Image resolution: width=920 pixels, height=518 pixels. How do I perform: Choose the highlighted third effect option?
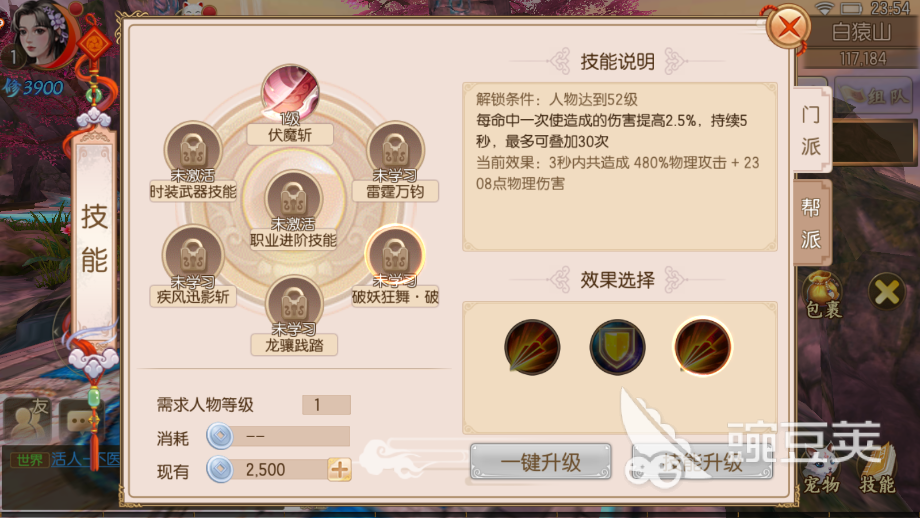(702, 347)
